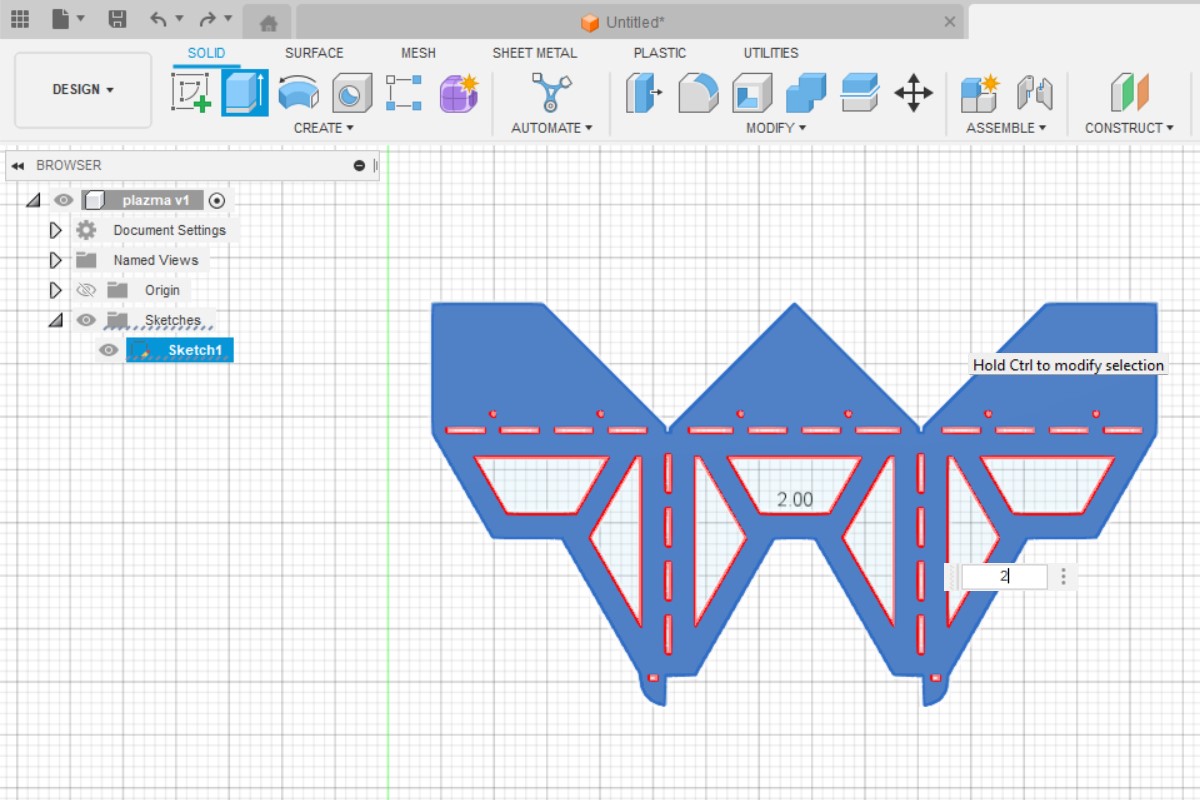Open the data panel grid icon
Viewport: 1200px width, 800px height.
(20, 19)
